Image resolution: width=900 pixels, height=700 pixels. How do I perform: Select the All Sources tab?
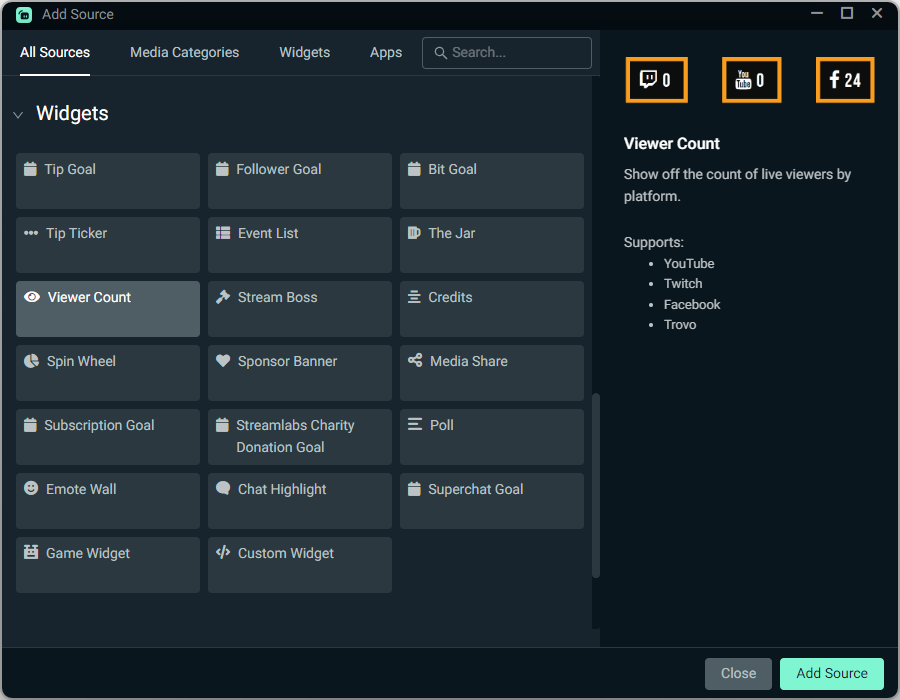[55, 52]
